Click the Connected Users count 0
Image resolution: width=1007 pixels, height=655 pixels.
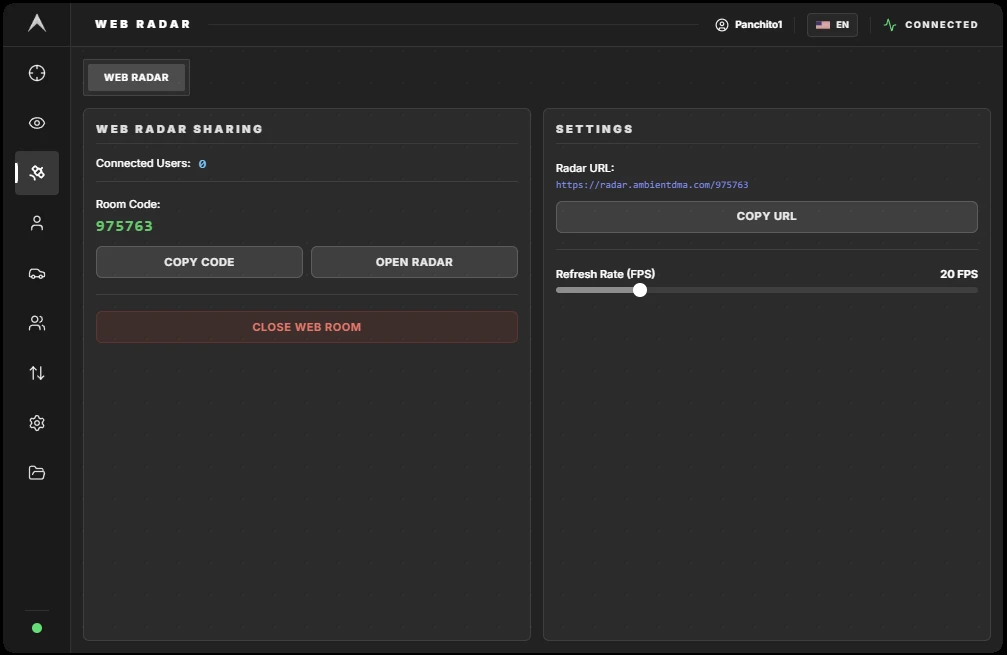click(202, 164)
